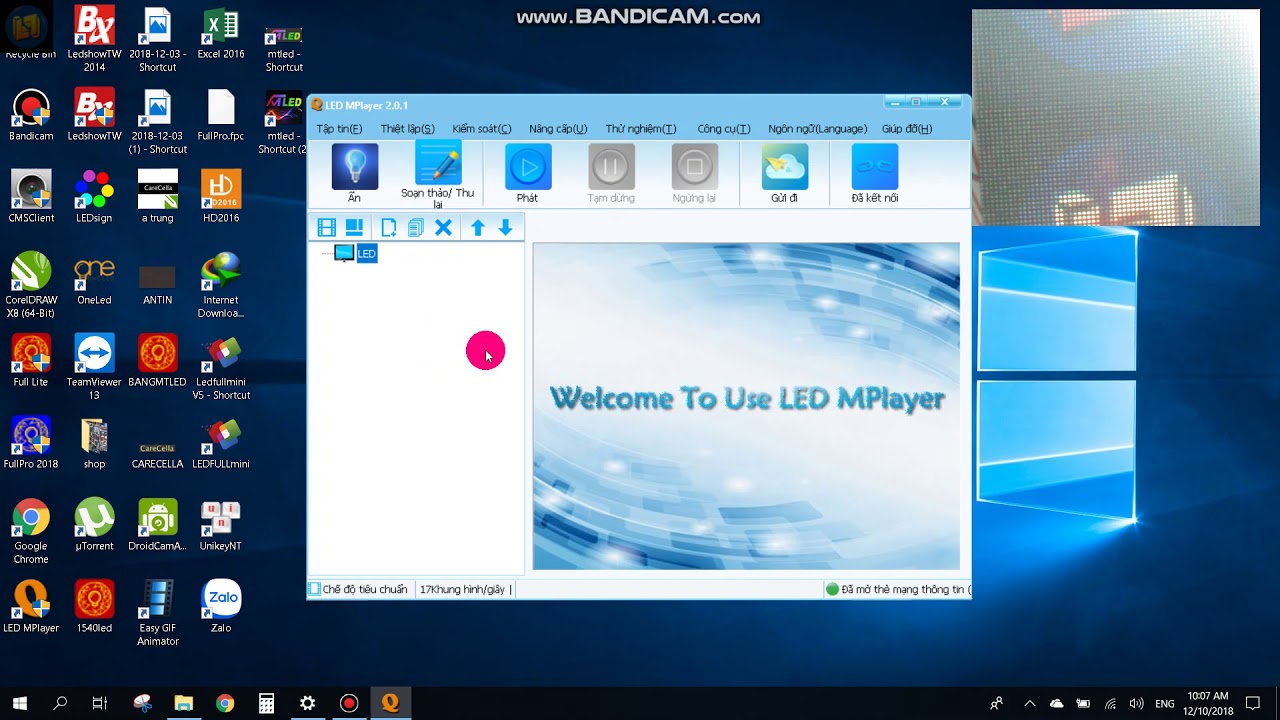Viewport: 1280px width, 720px height.
Task: Click the Gửi đi cloud send icon
Action: [784, 167]
